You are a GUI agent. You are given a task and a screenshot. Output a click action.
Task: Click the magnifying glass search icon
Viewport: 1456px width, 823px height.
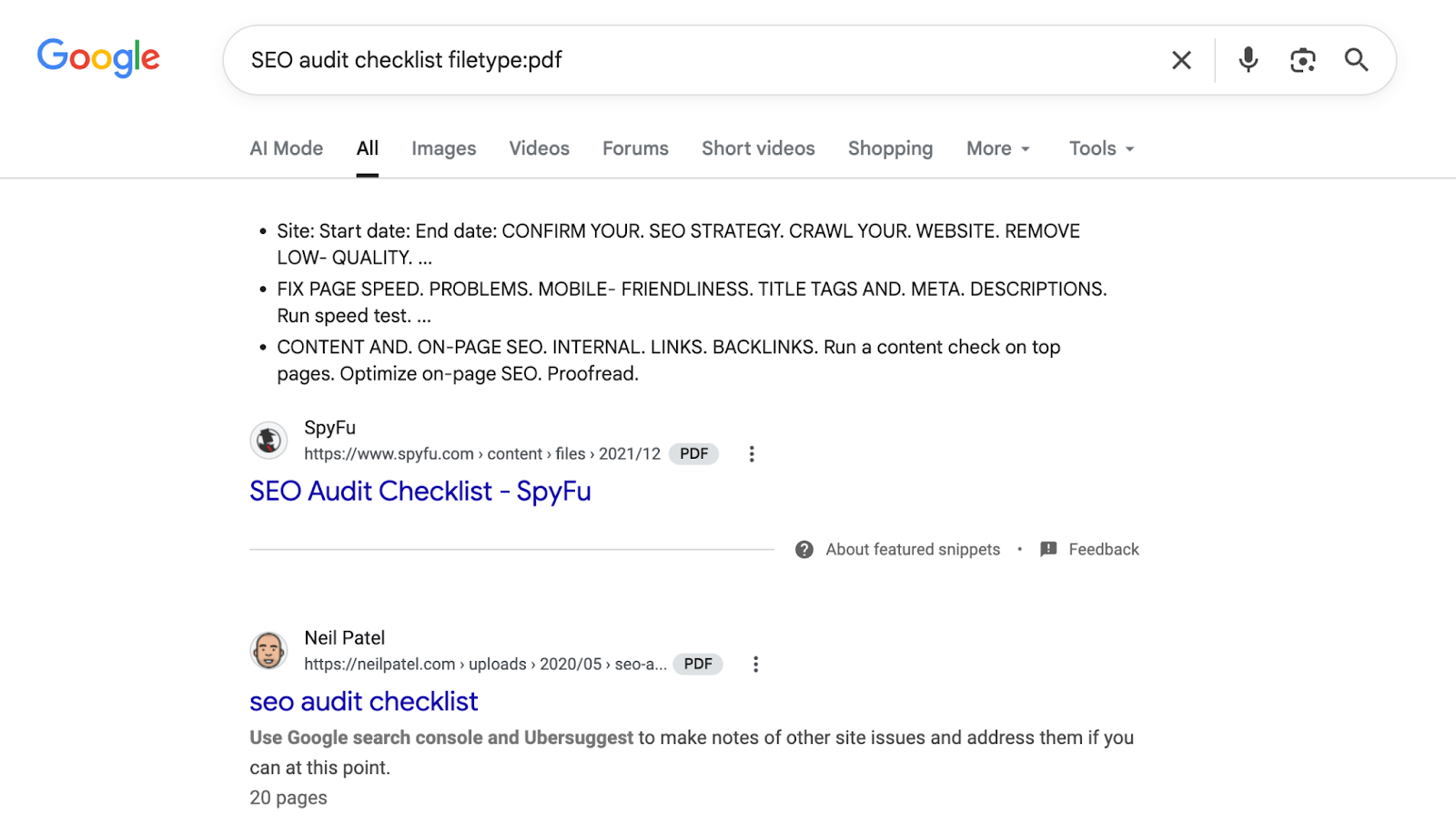[1356, 60]
